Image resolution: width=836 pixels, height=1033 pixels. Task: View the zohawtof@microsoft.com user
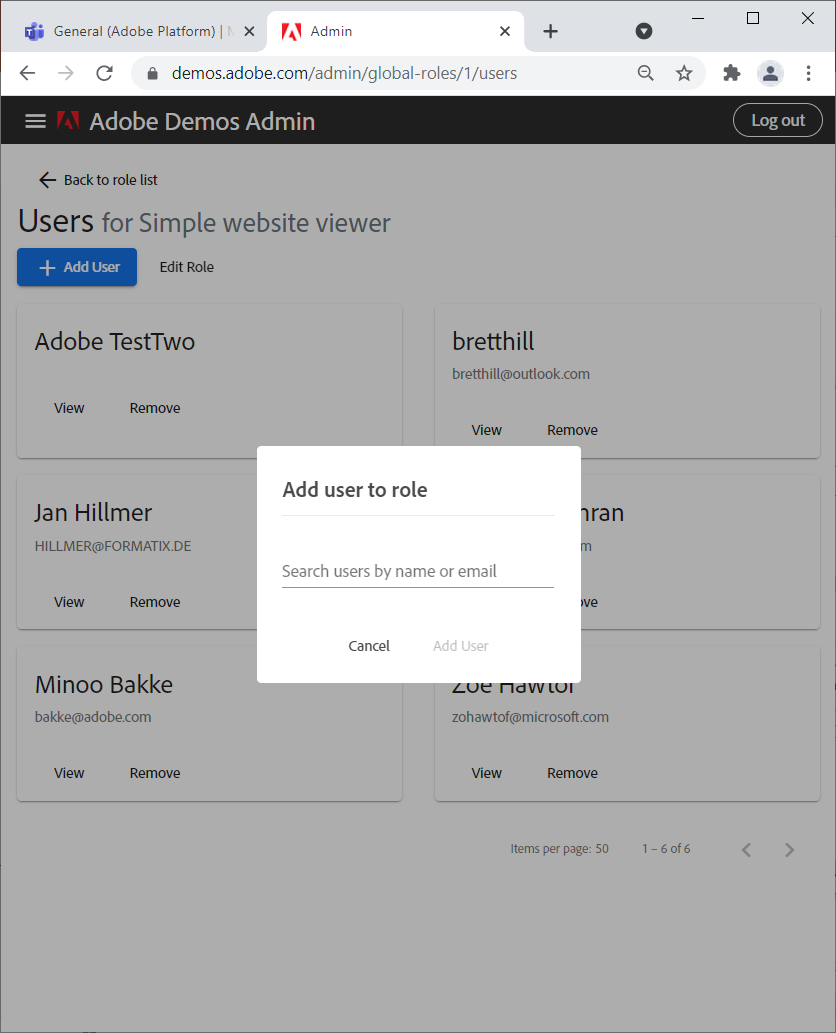[486, 773]
